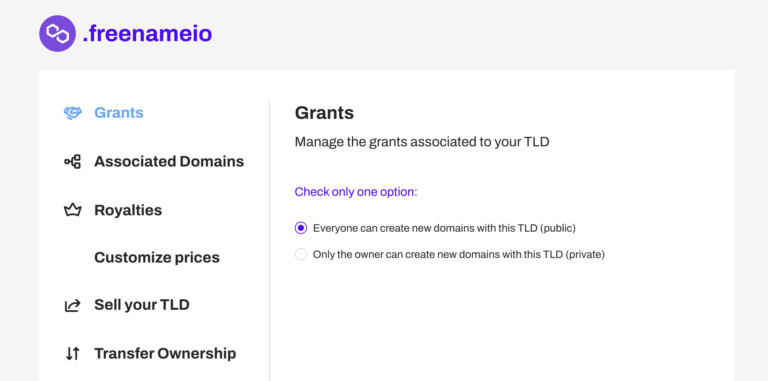The height and width of the screenshot is (381, 768).
Task: Open the Associated Domains sidebar section
Action: pos(169,161)
